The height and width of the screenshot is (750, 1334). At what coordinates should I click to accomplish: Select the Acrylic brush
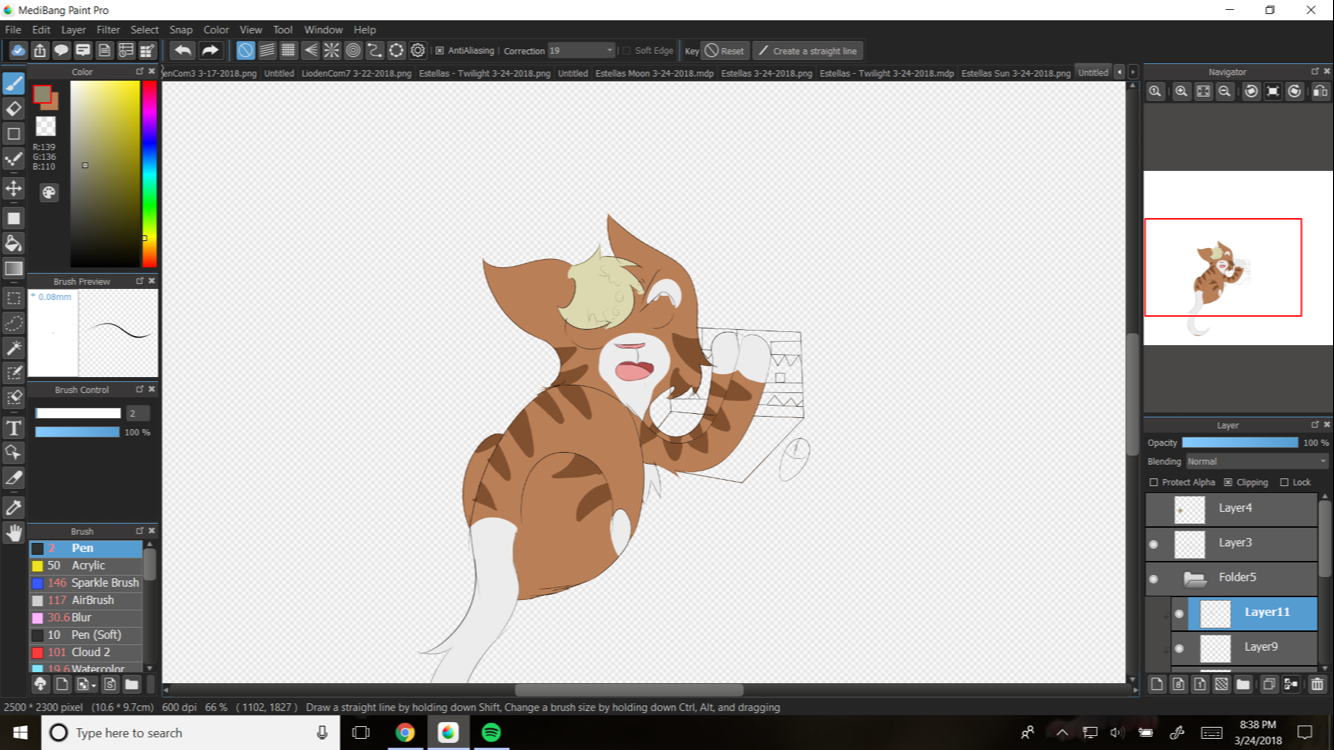click(86, 566)
